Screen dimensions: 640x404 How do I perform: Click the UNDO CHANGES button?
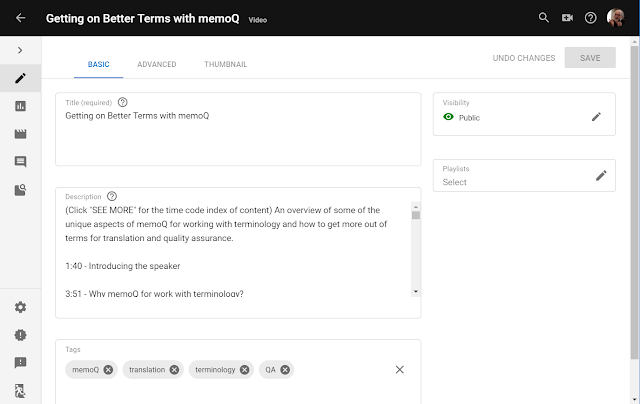pos(523,58)
